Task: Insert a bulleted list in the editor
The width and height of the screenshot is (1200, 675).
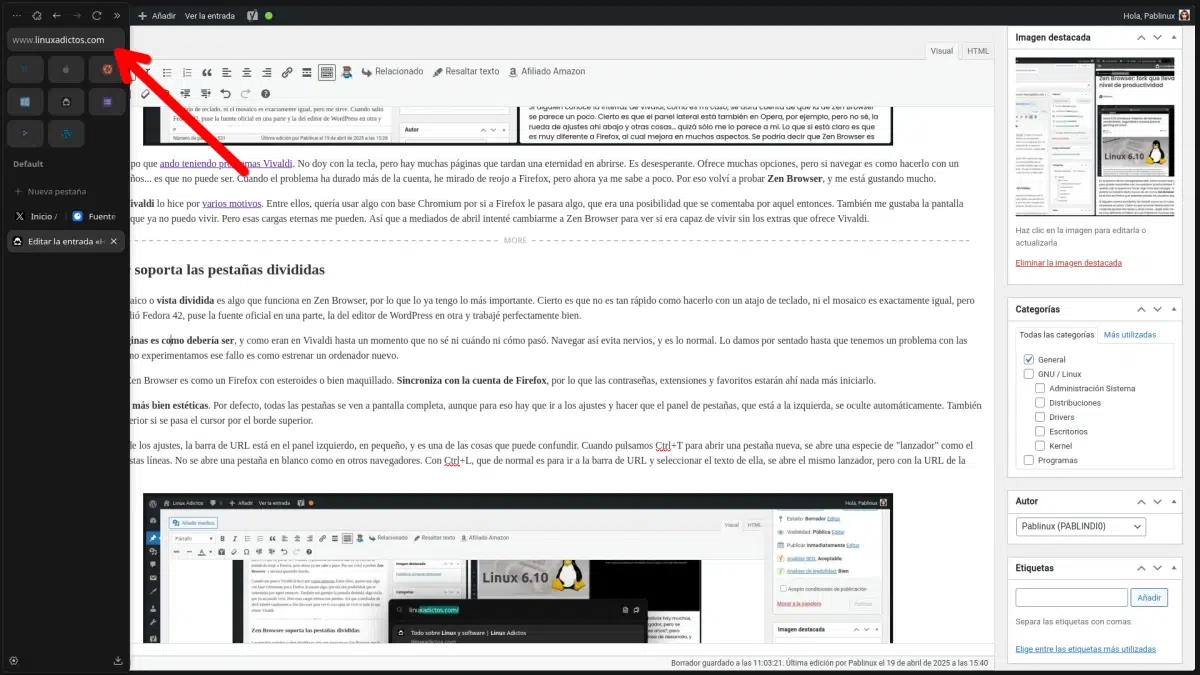Action: (x=167, y=73)
